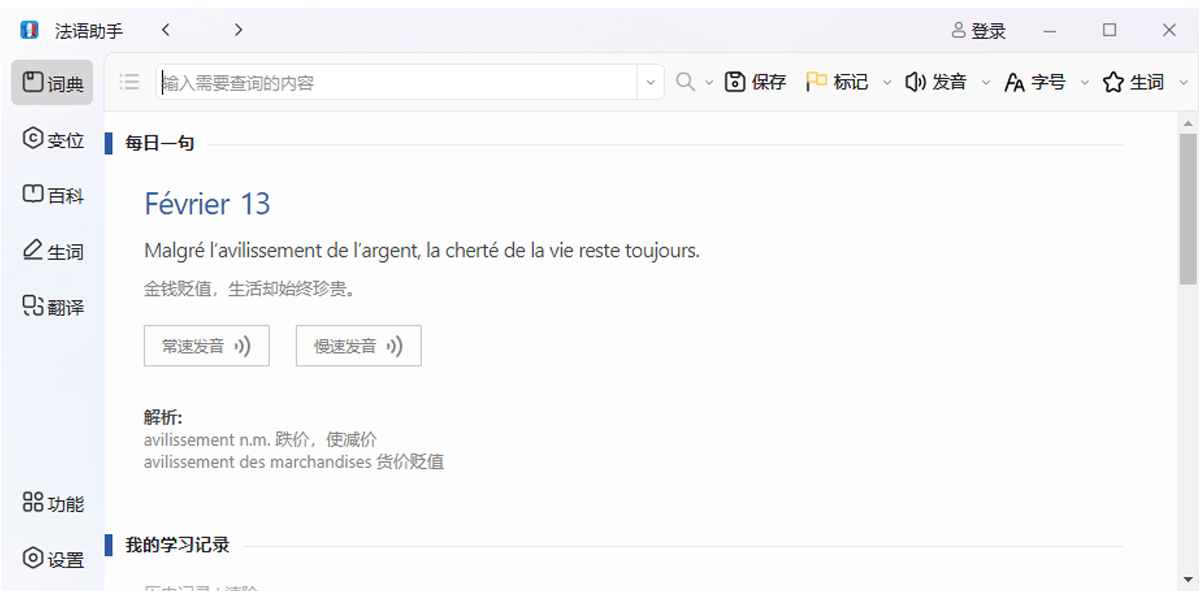Click the pronunciation (发音) speaker icon
The width and height of the screenshot is (1200, 600).
click(x=915, y=82)
